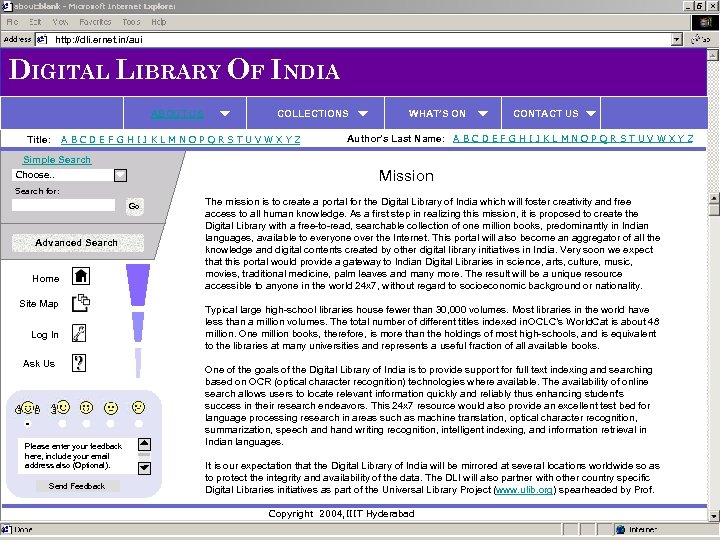Click the Go button beside address bar
720x540 pixels.
coord(702,39)
